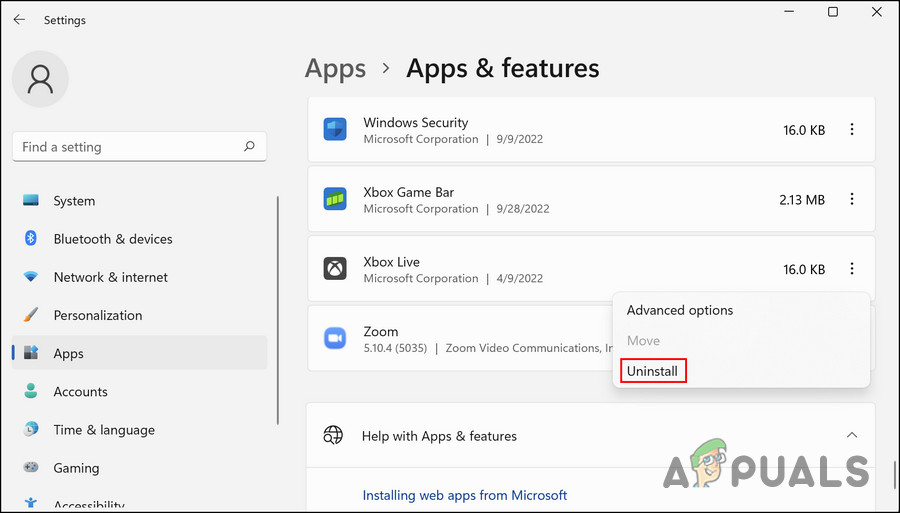
Task: Select the Apps category in sidebar
Action: point(139,353)
